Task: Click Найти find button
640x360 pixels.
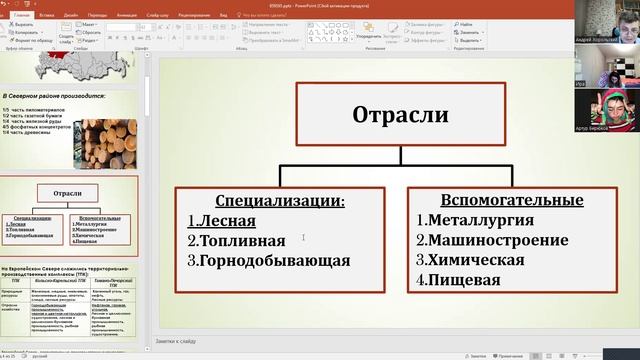Action: click(x=463, y=24)
